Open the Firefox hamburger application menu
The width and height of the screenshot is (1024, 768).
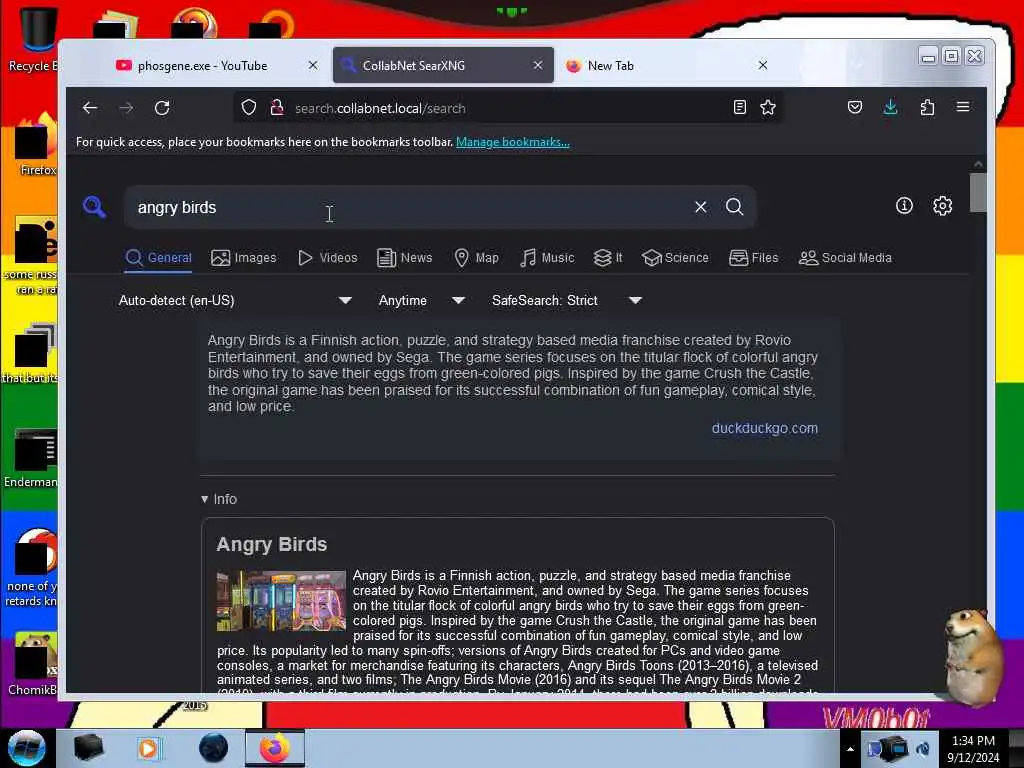pyautogui.click(x=963, y=107)
